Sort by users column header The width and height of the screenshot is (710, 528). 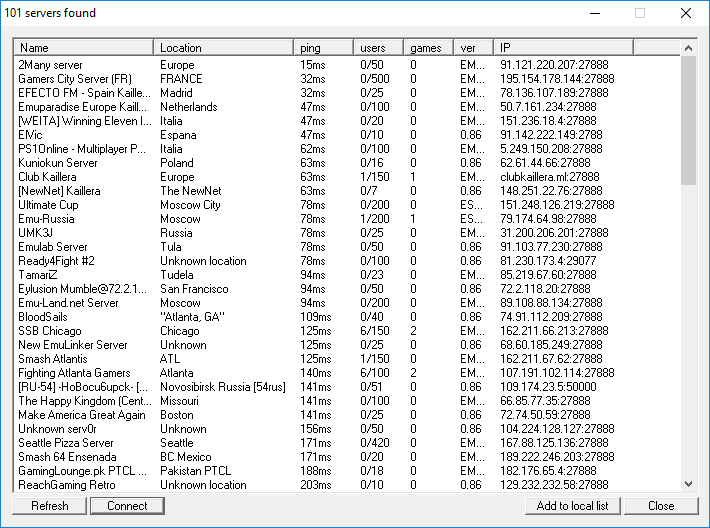(379, 48)
